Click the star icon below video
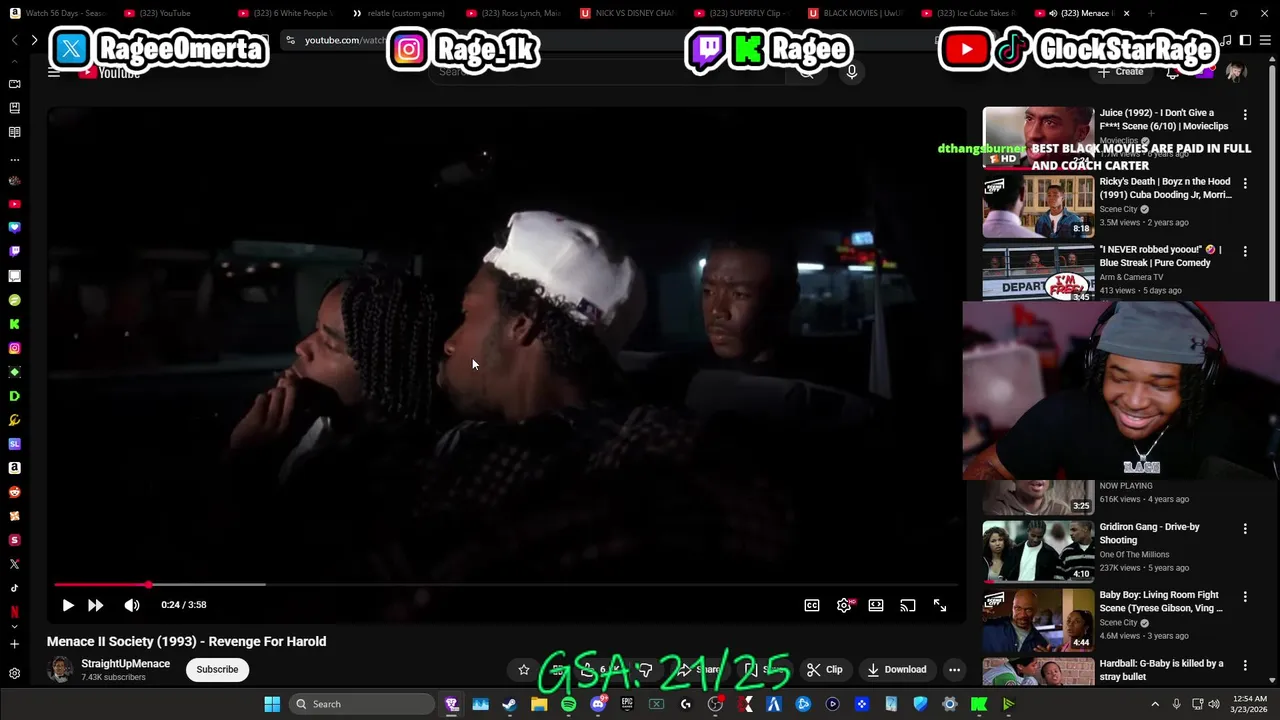The width and height of the screenshot is (1280, 720). [x=524, y=669]
